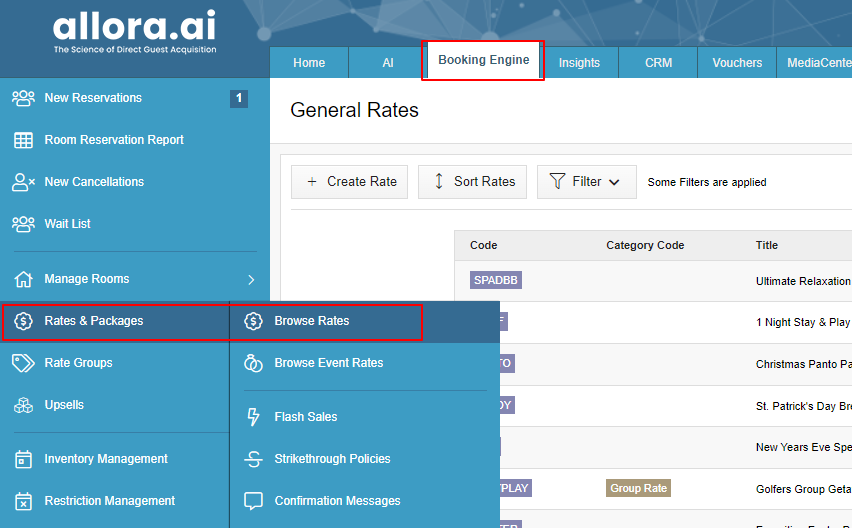
Task: Click the allora.ai logo
Action: [x=134, y=32]
